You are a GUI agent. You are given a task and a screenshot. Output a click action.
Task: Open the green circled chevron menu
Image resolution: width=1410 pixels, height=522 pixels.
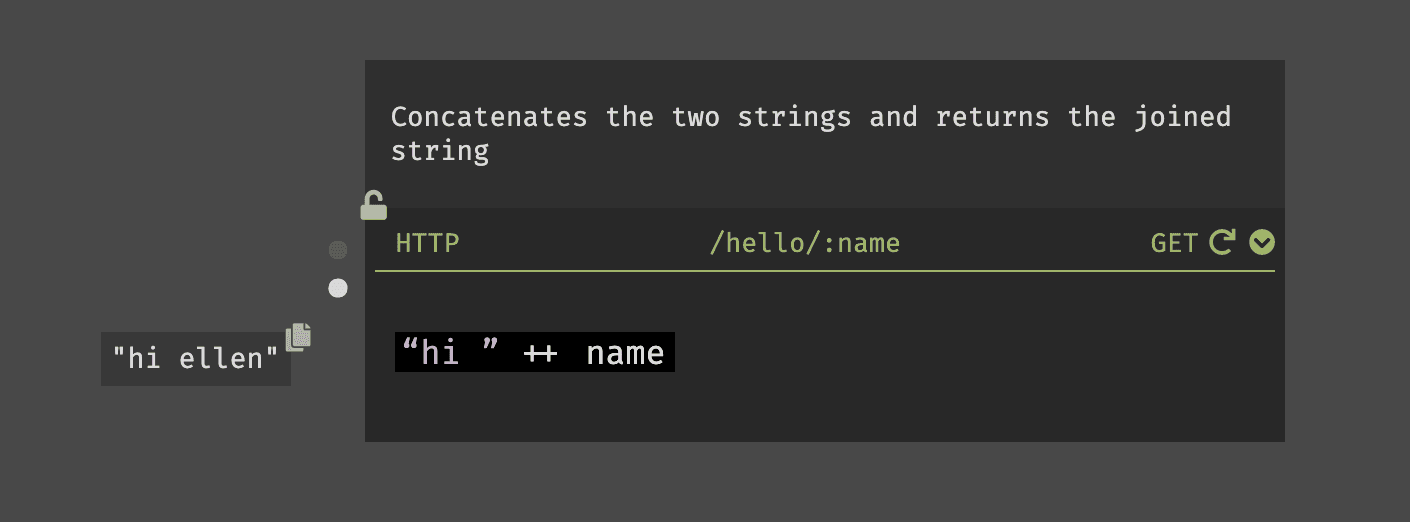(1262, 243)
